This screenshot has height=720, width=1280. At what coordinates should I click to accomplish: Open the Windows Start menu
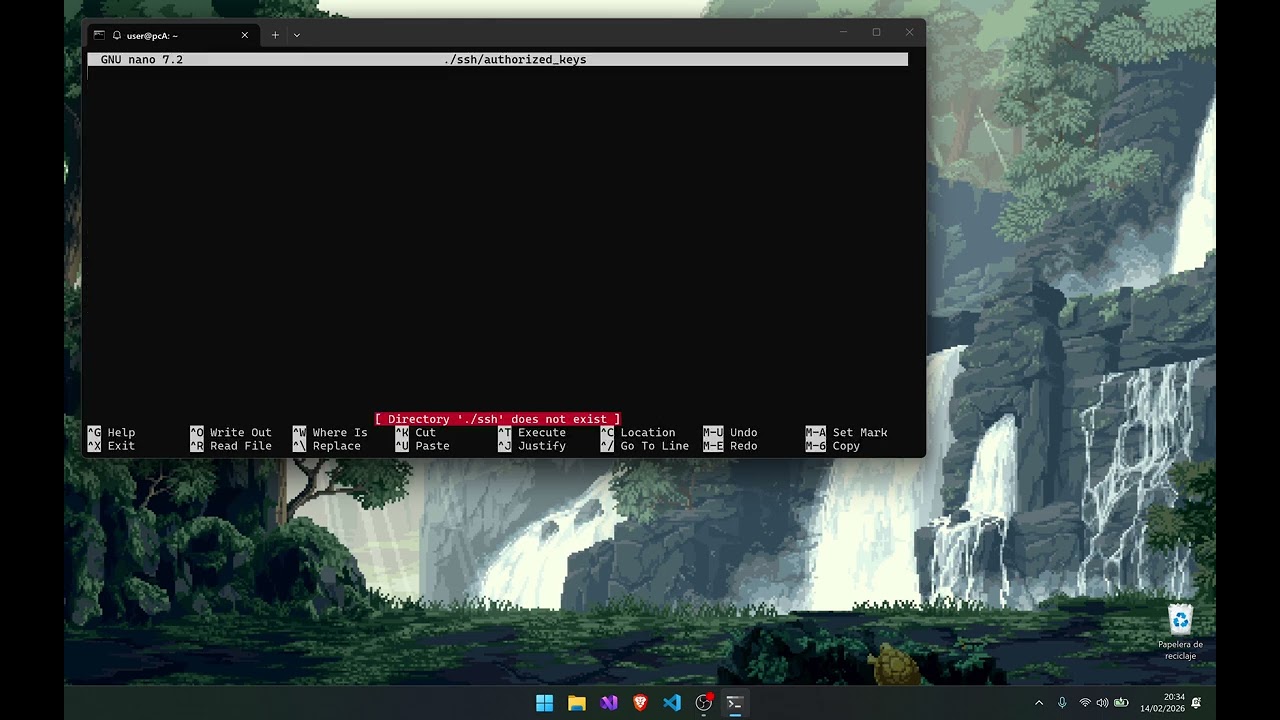[544, 703]
